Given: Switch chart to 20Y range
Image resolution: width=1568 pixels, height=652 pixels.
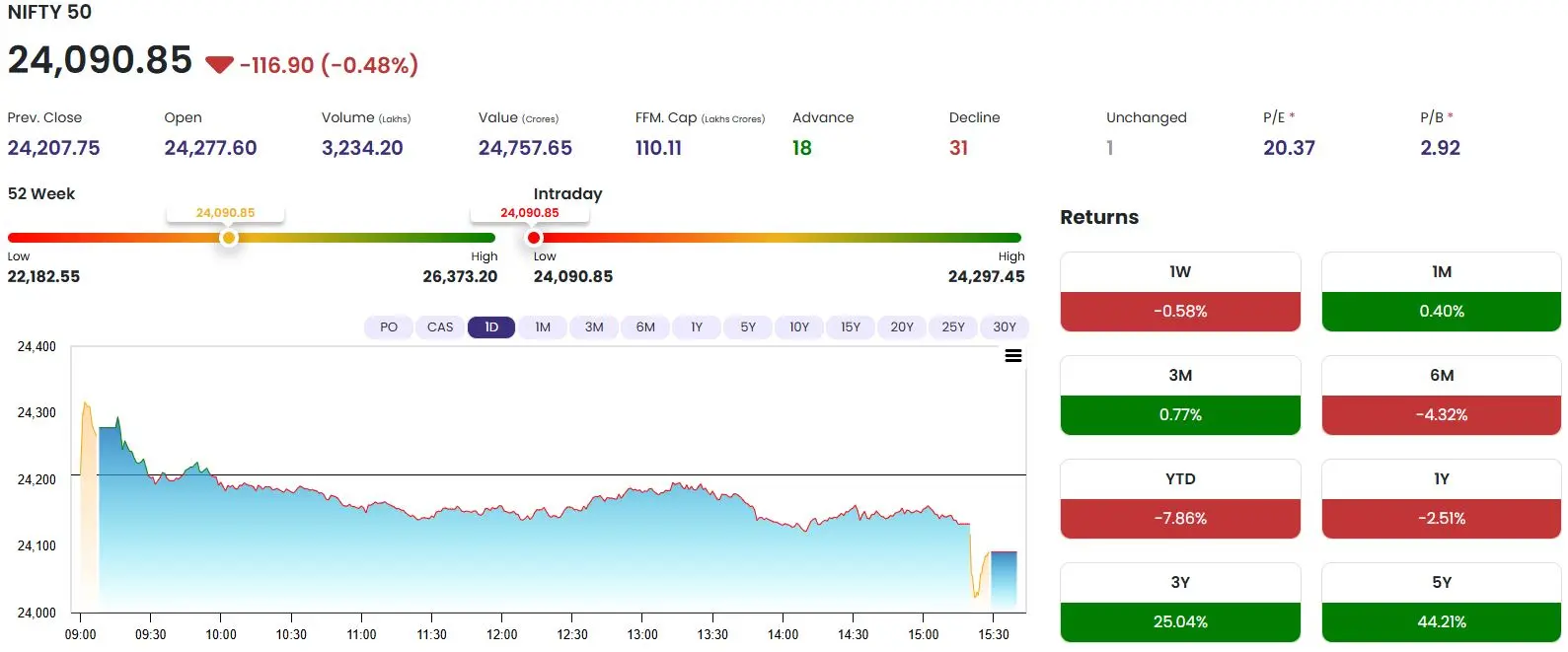Looking at the screenshot, I should [x=902, y=327].
